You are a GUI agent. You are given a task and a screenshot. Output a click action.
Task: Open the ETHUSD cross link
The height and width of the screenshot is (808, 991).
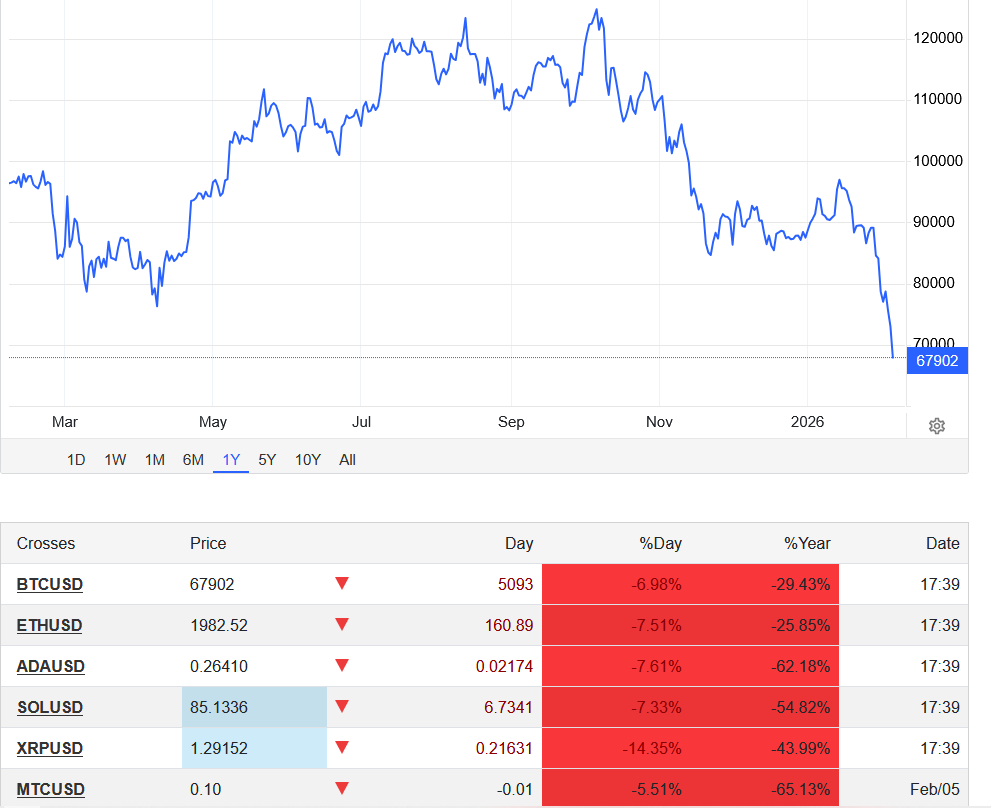[x=50, y=625]
